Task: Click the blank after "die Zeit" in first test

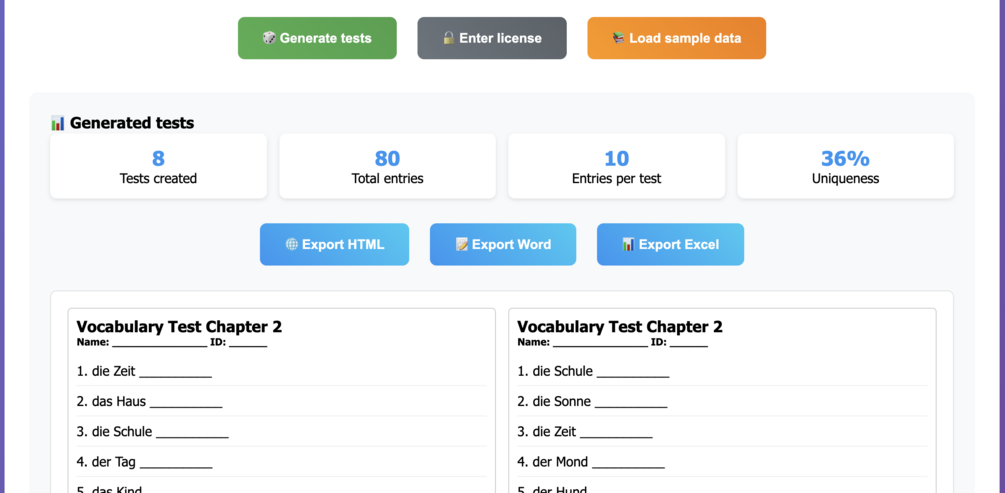Action: coord(175,373)
